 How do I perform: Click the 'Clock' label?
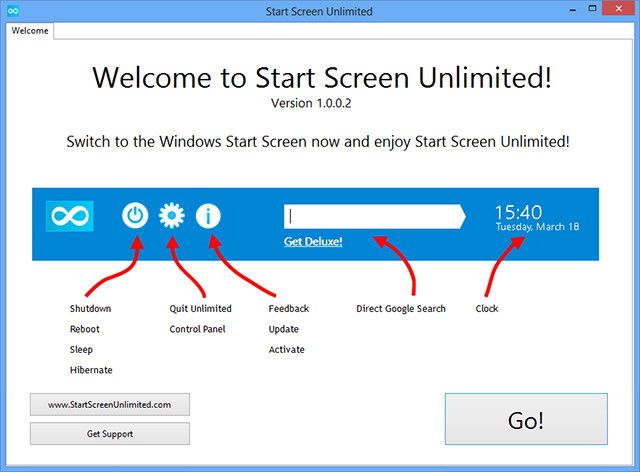[487, 309]
